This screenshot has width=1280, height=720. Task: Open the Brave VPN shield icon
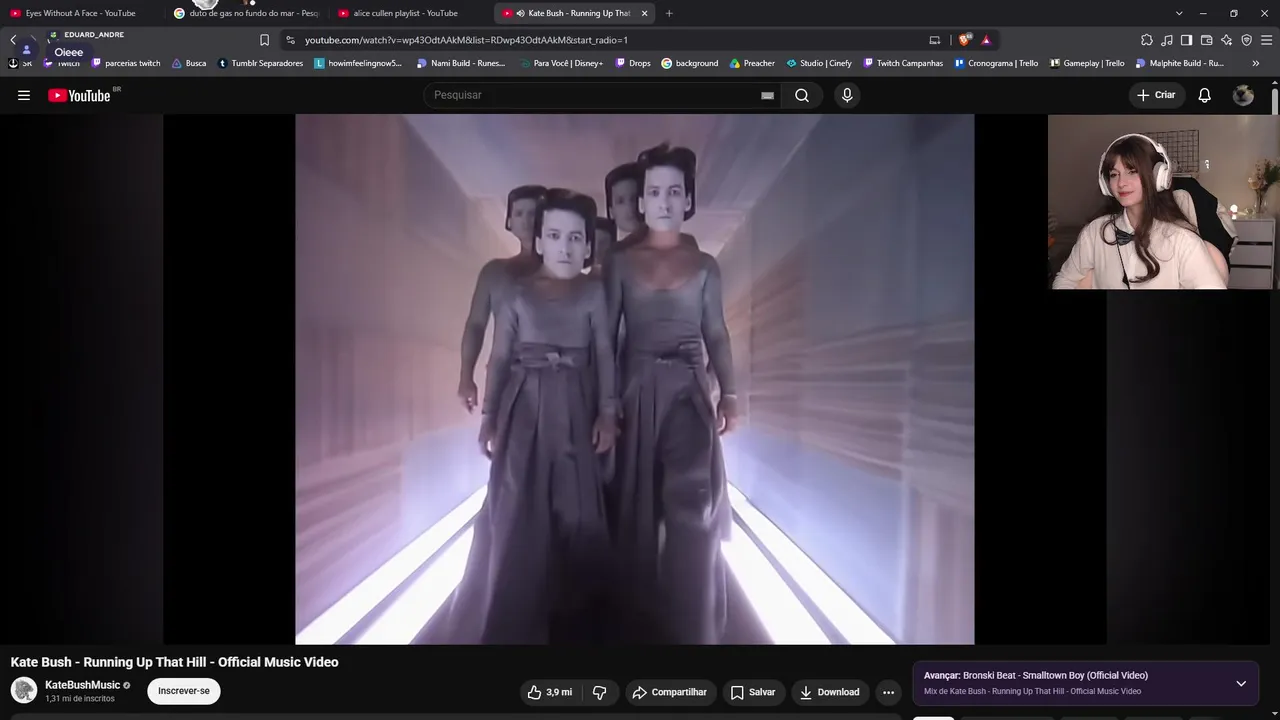(1246, 40)
